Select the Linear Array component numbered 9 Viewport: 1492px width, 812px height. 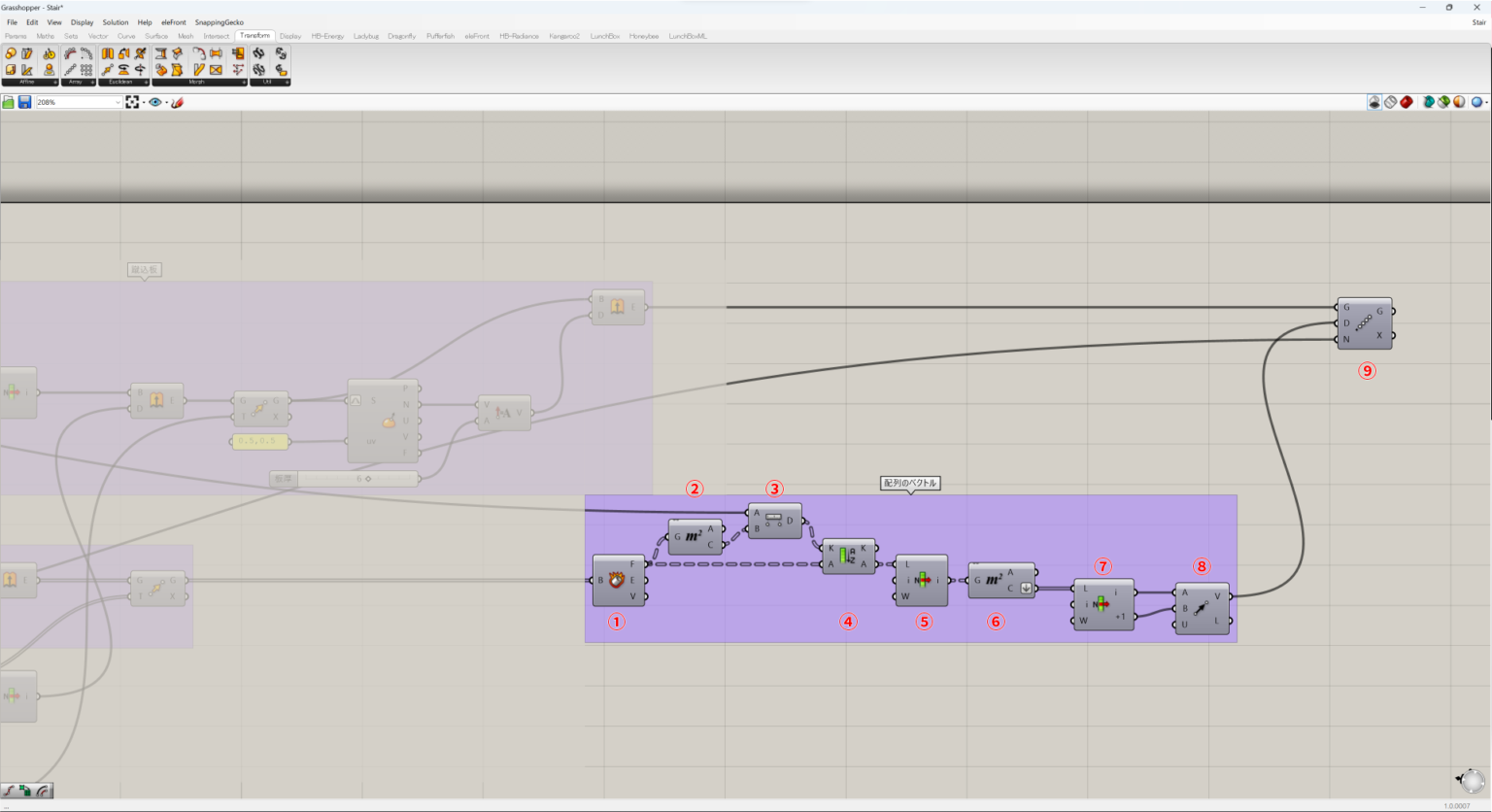pos(1364,323)
